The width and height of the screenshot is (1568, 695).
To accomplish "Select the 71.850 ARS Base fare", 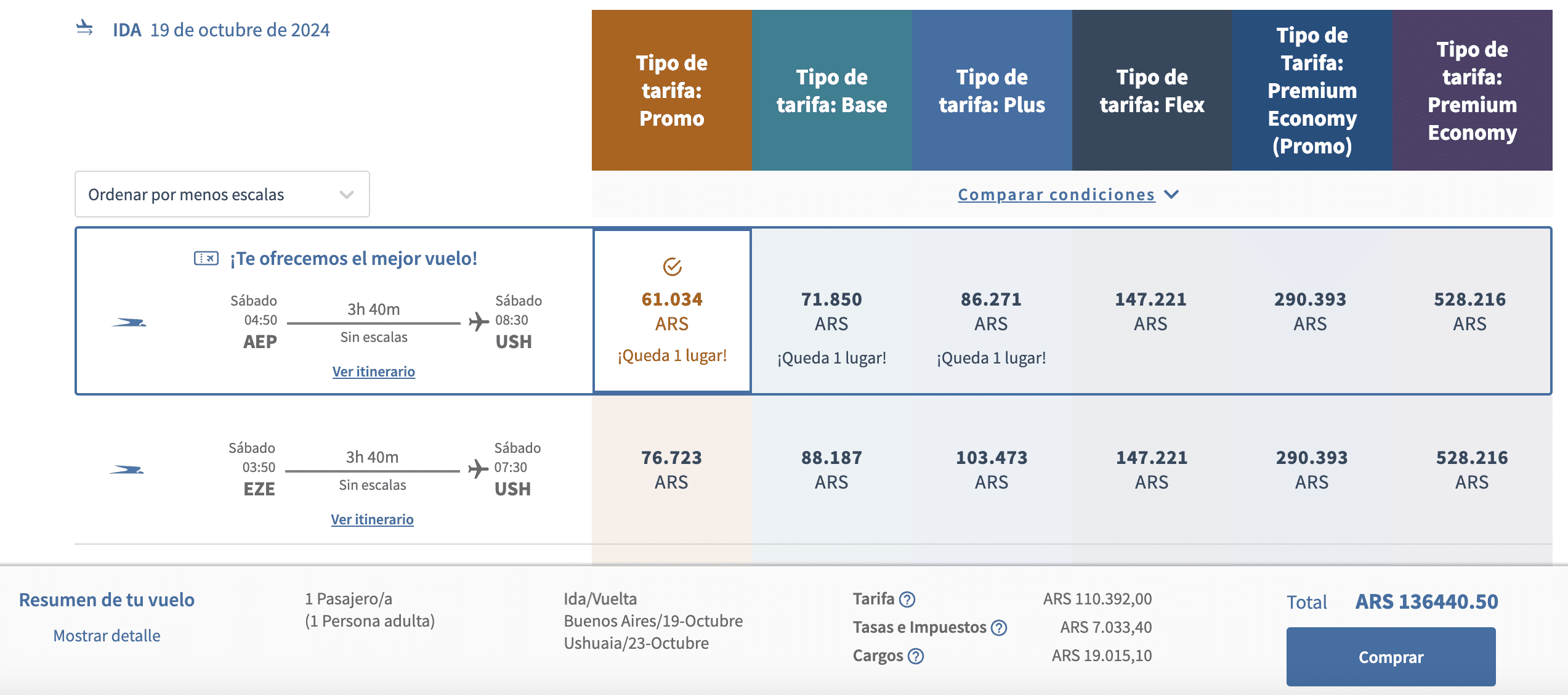I will point(831,311).
